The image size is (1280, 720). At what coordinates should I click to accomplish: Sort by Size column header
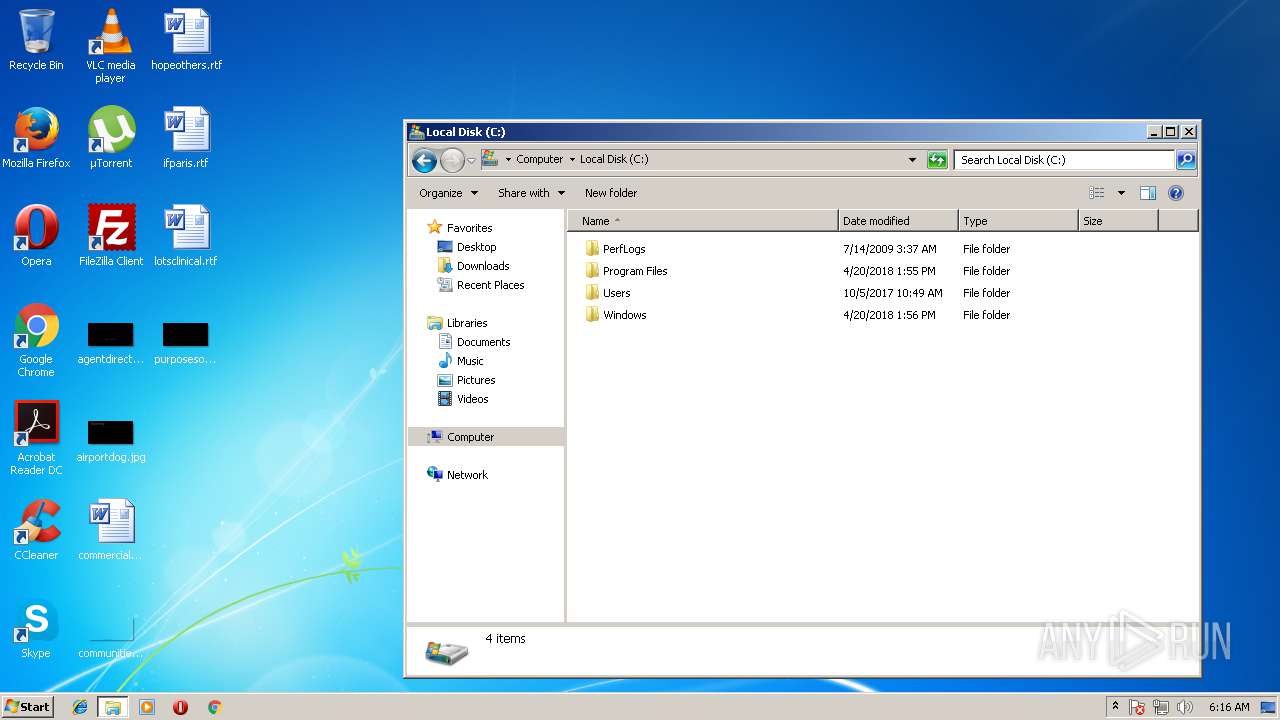coord(1118,221)
